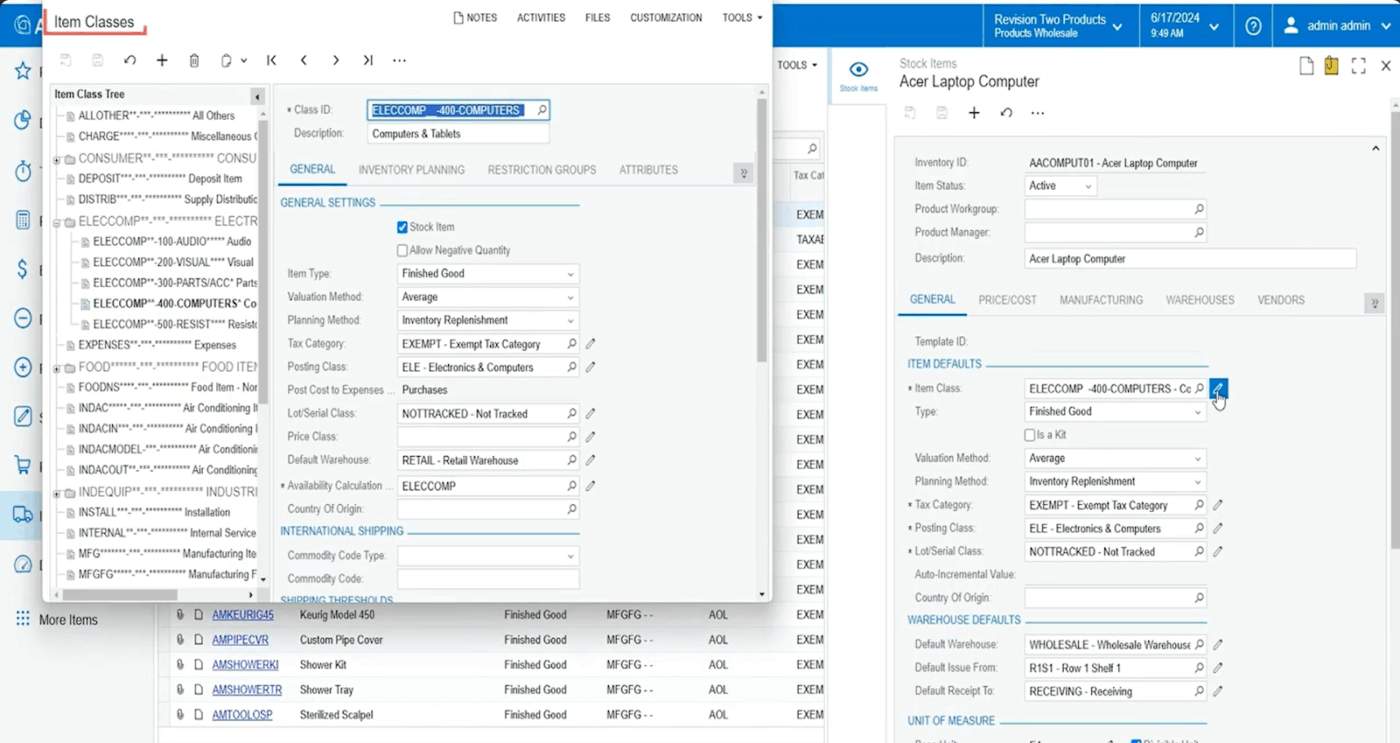1400x743 pixels.
Task: Click the delete trash icon in Item Classes toolbar
Action: pyautogui.click(x=194, y=61)
